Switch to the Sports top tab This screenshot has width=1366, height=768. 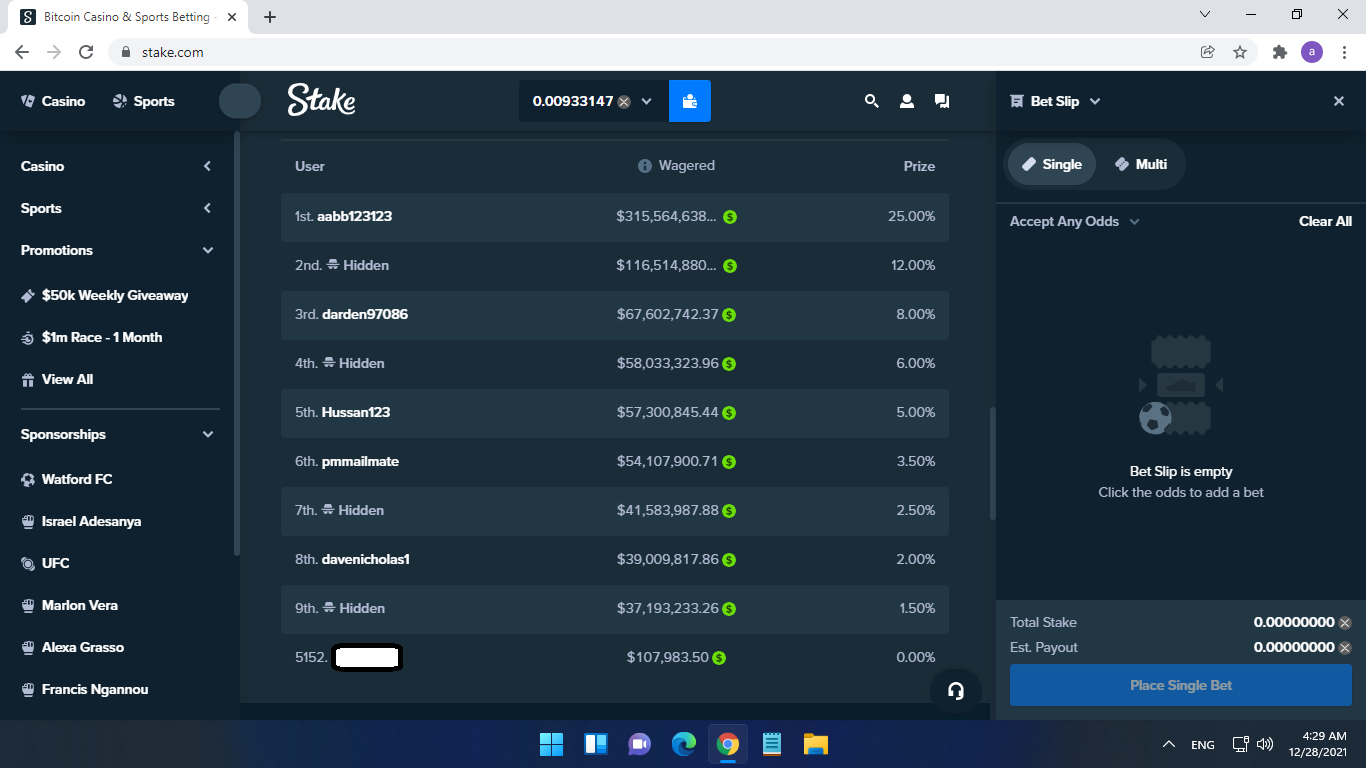coord(143,101)
